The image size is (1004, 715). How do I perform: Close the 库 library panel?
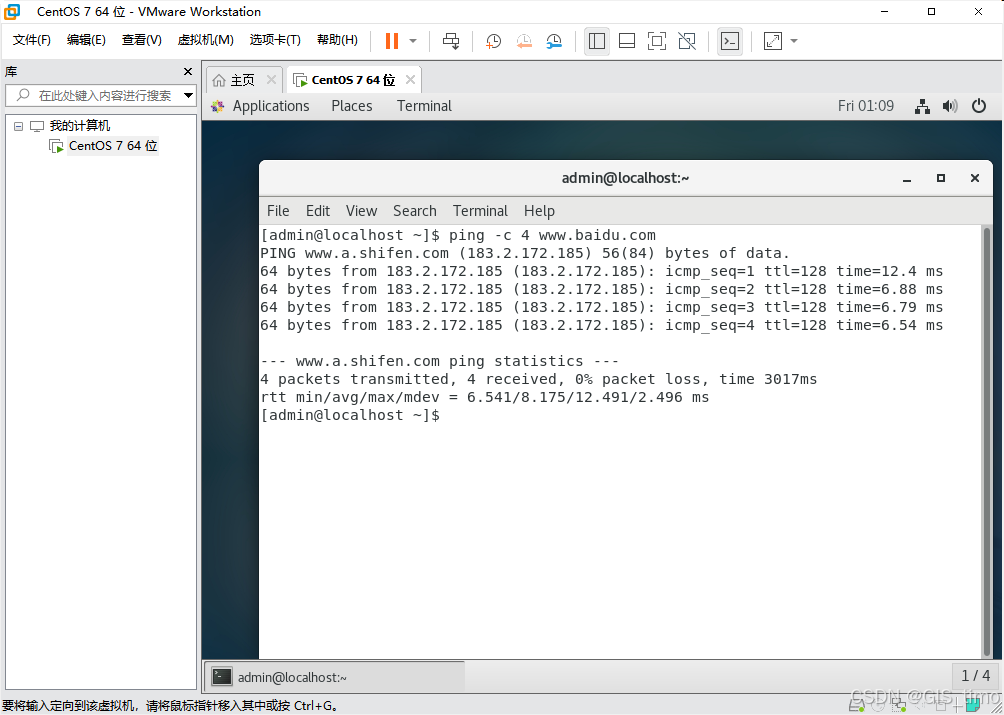point(188,72)
